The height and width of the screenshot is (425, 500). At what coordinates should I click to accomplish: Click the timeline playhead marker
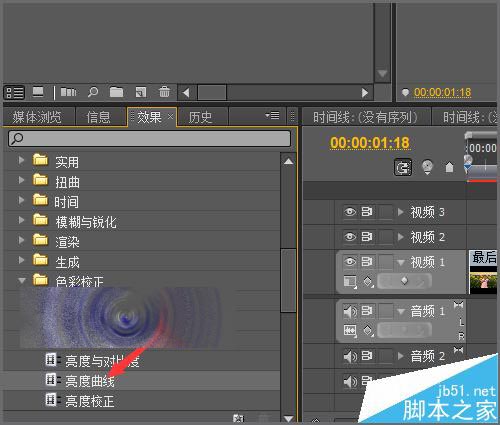coord(468,163)
